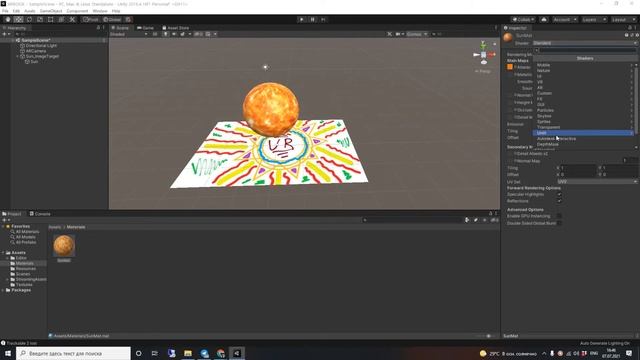The image size is (640, 360).
Task: Uncheck Specular Highlights checkbox
Action: tap(559, 195)
